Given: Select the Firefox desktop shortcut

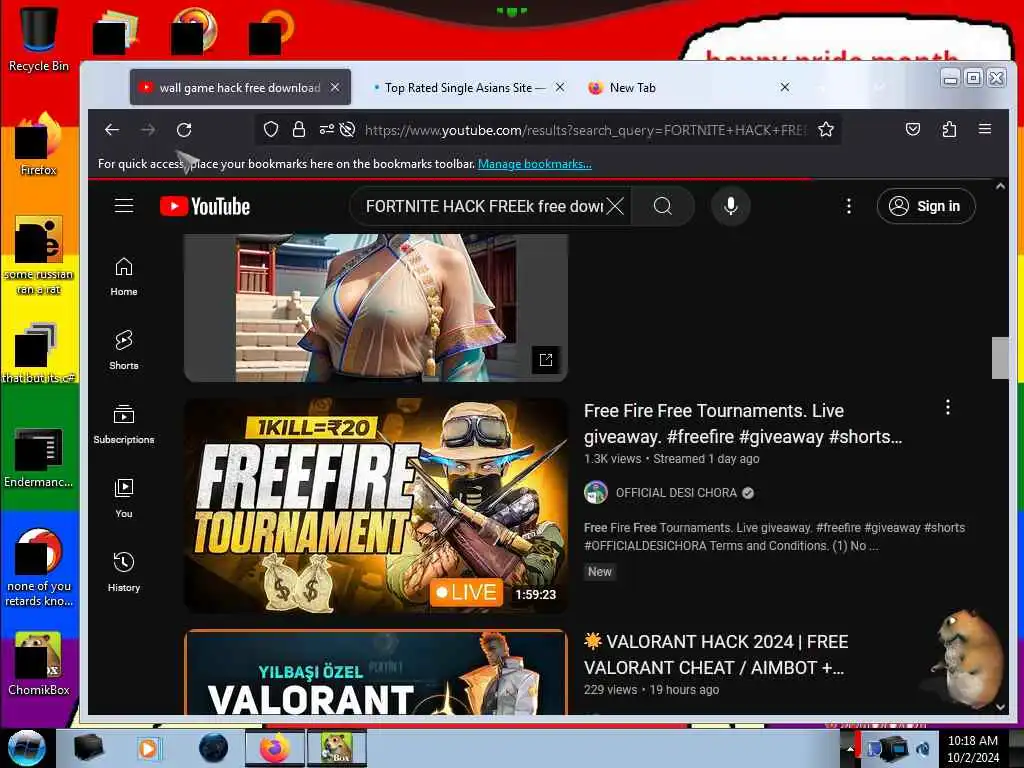Looking at the screenshot, I should pos(38,144).
